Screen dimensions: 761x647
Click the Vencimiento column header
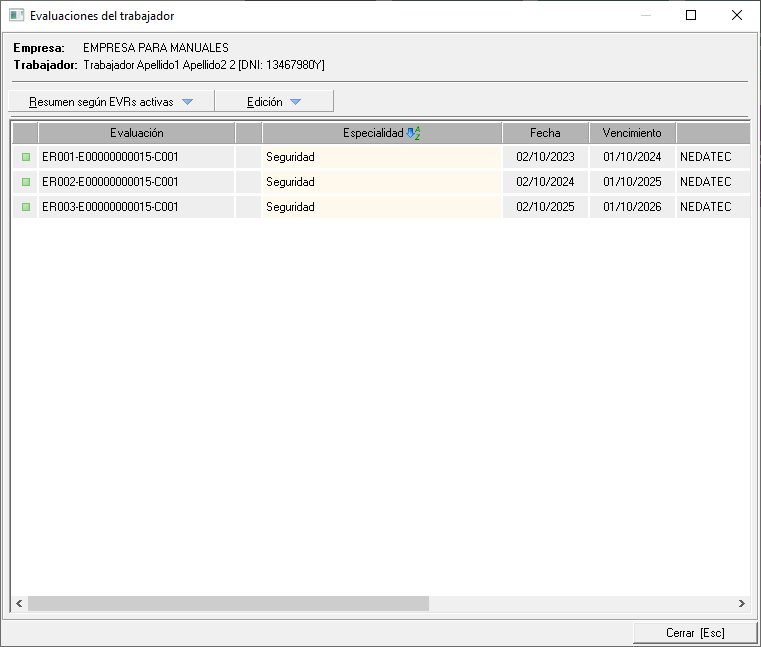tap(632, 133)
